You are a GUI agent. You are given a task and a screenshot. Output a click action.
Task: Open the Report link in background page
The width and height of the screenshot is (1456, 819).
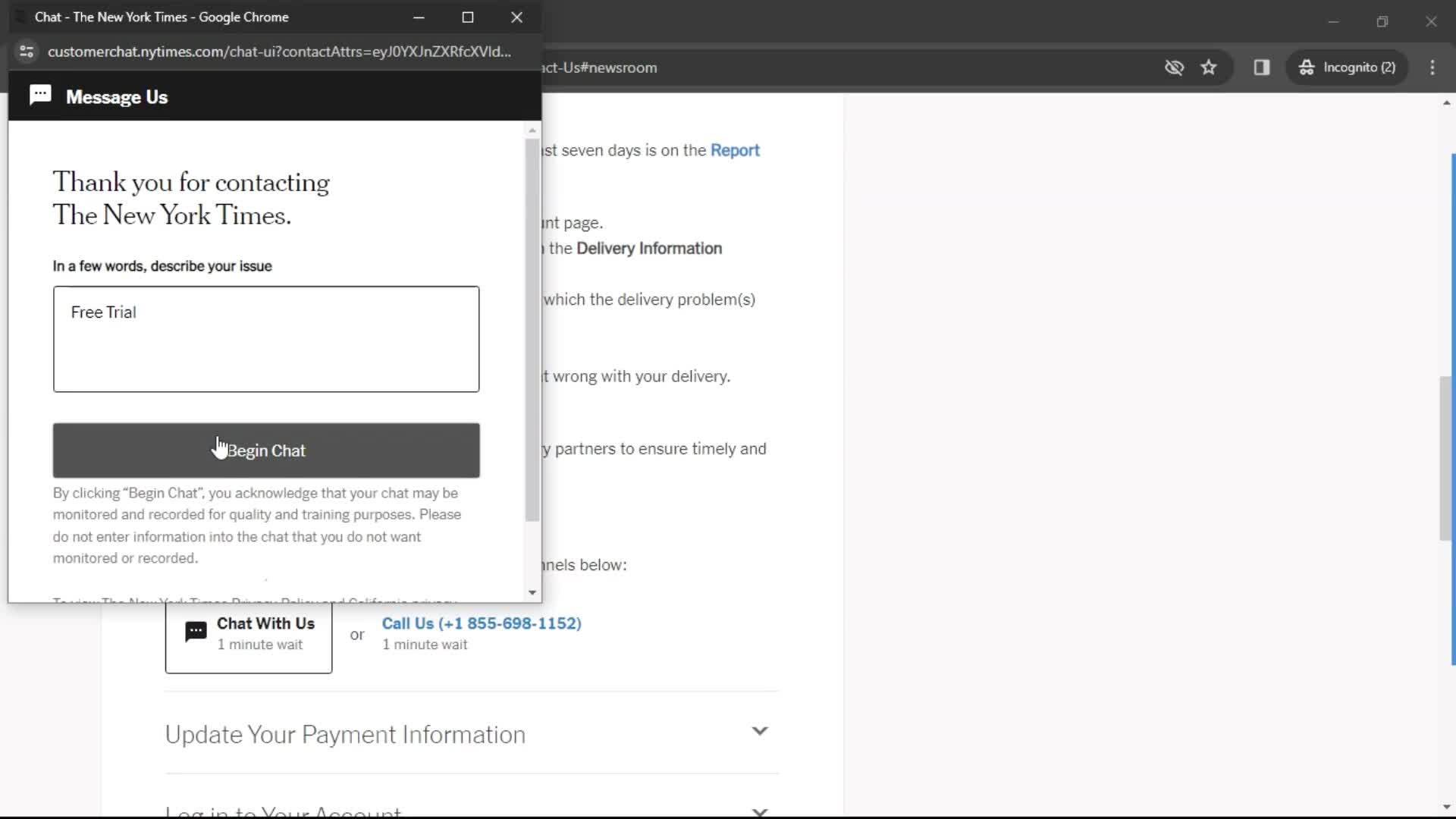(x=735, y=150)
